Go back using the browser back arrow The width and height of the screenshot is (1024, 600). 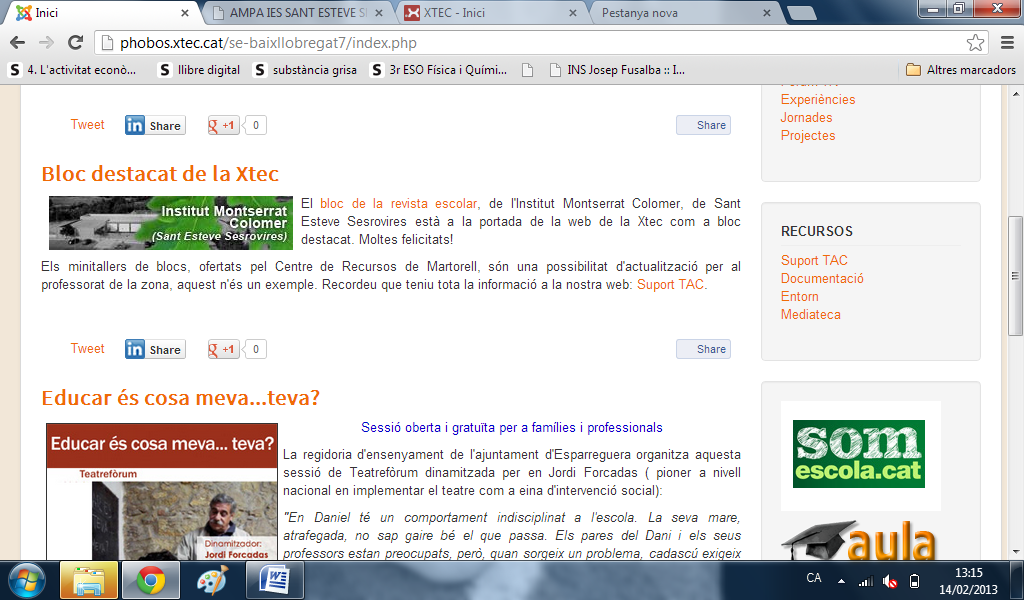[18, 43]
